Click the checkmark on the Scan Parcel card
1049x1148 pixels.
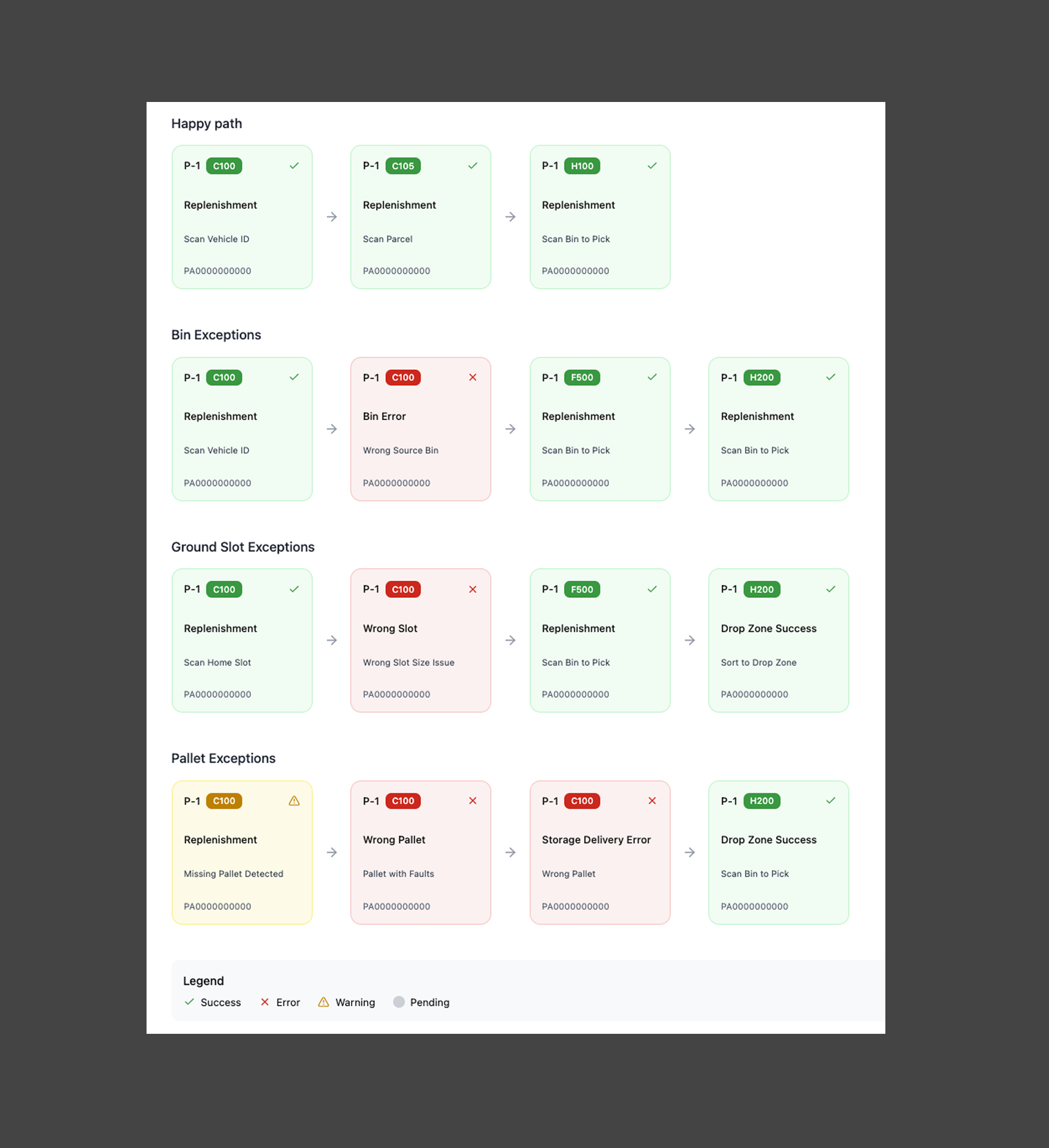(473, 165)
